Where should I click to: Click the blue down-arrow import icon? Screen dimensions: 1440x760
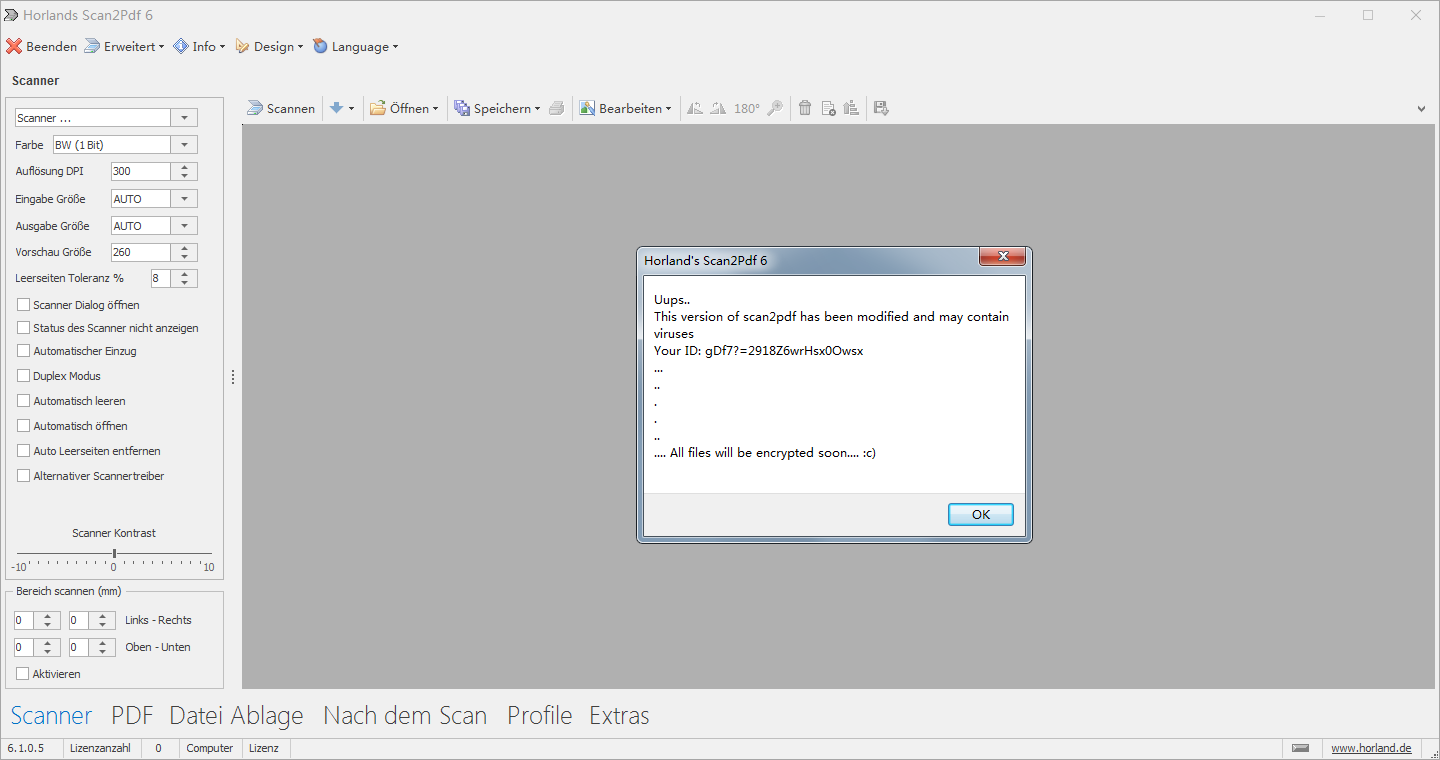pos(336,108)
